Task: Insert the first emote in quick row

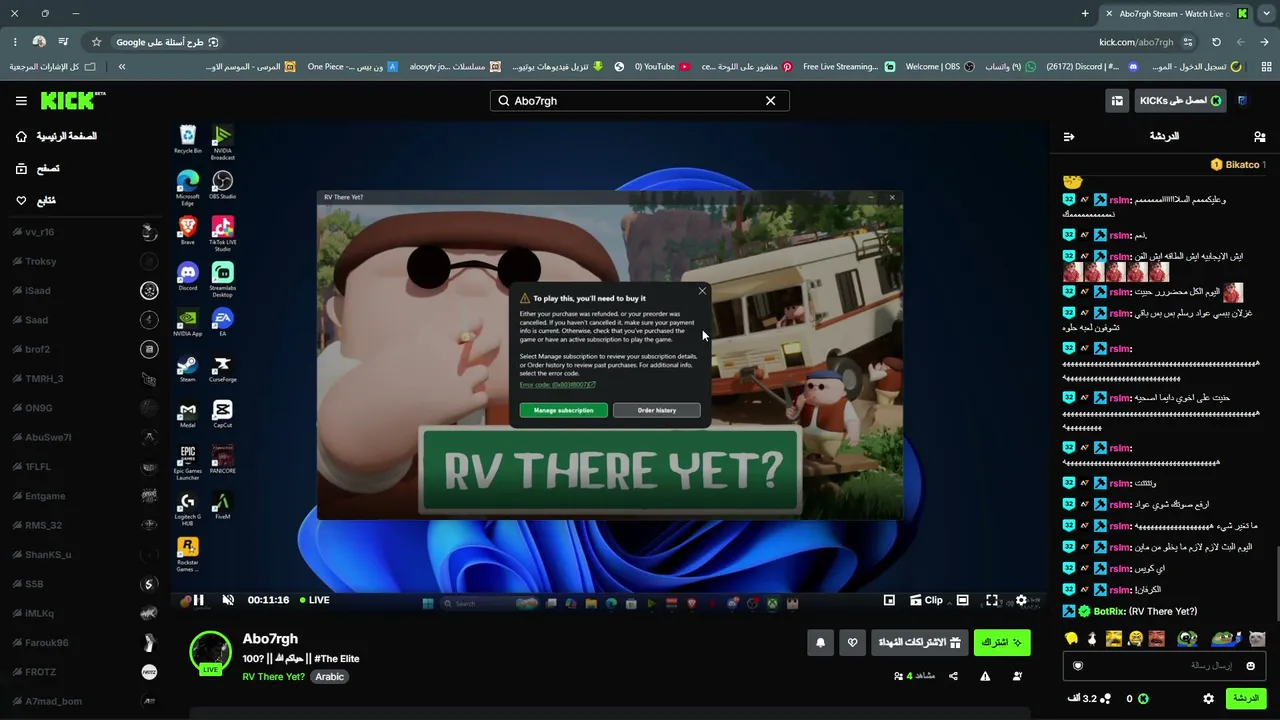Action: coord(1071,639)
